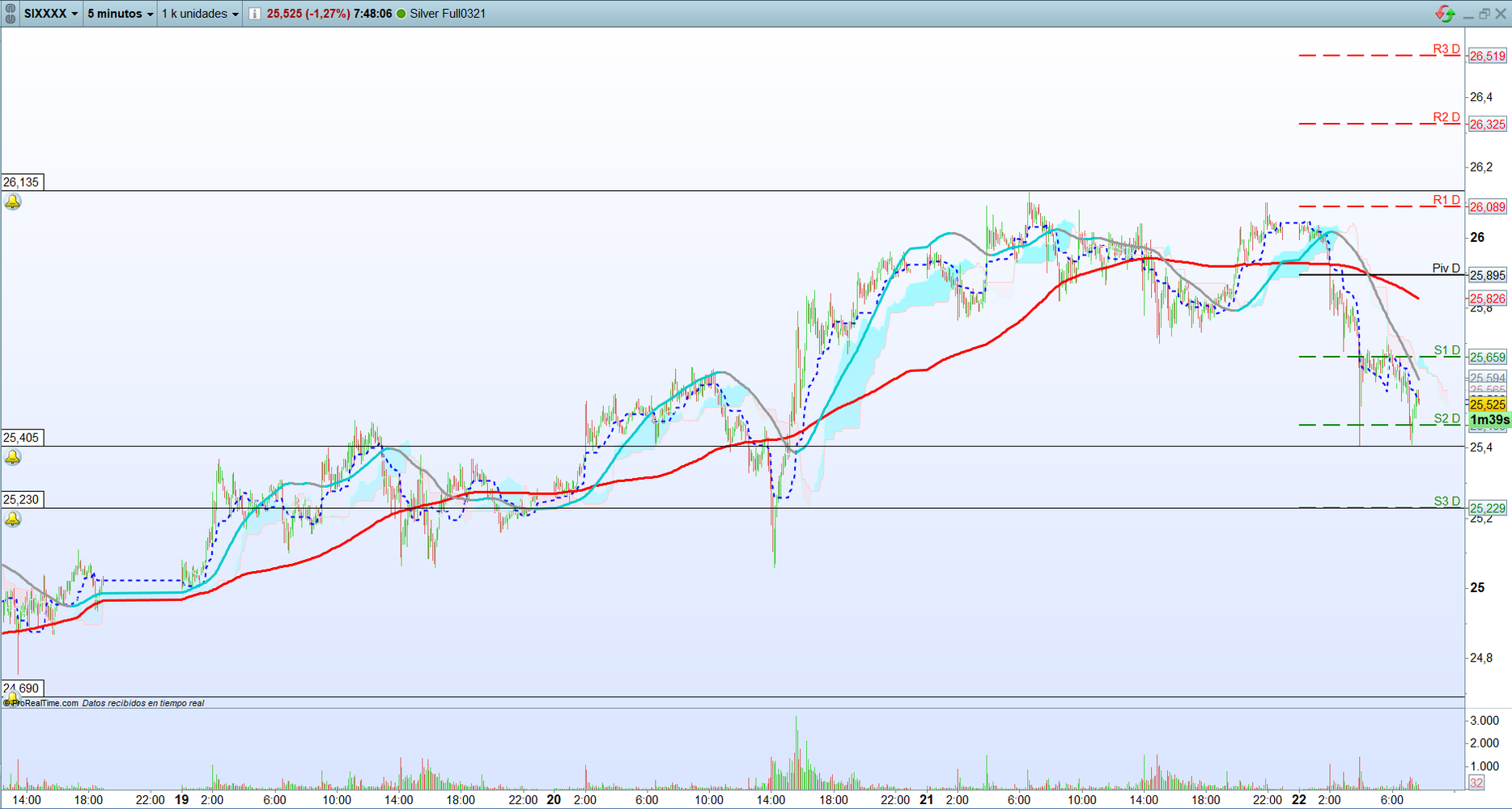Open the 1 k unidades dropdown
Screen dimensions: 1512x809
[x=200, y=14]
